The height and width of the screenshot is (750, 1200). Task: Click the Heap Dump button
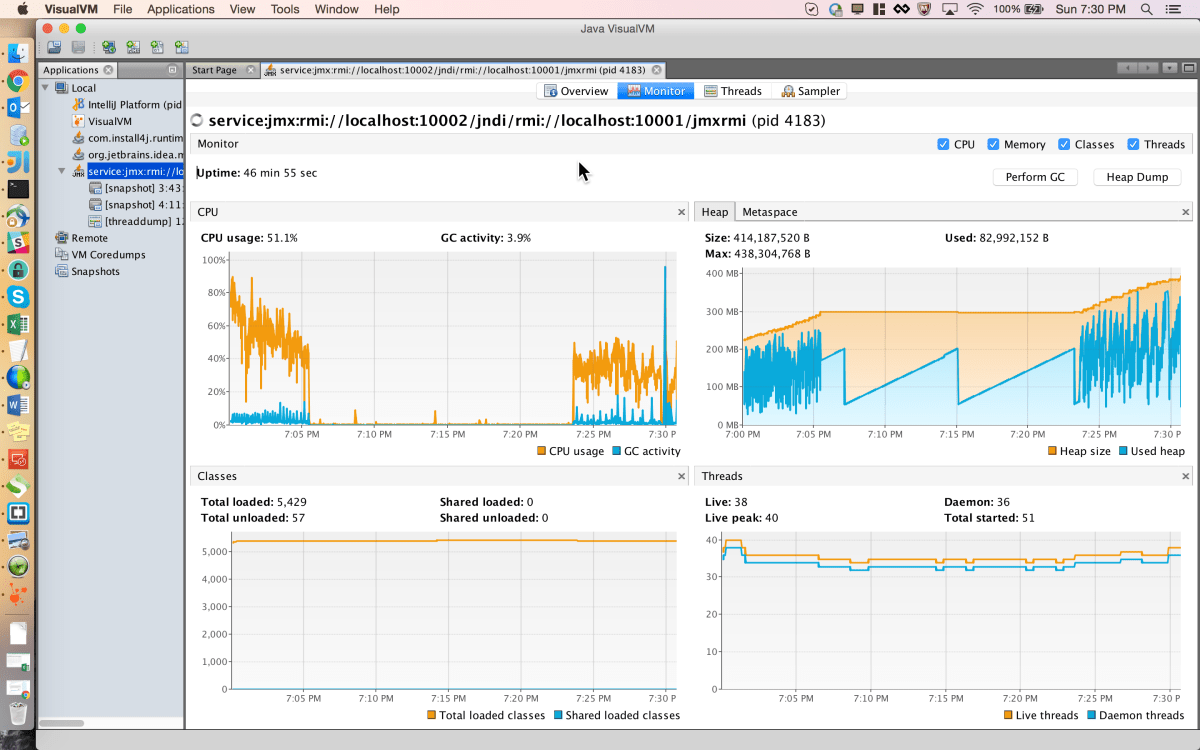click(1137, 177)
